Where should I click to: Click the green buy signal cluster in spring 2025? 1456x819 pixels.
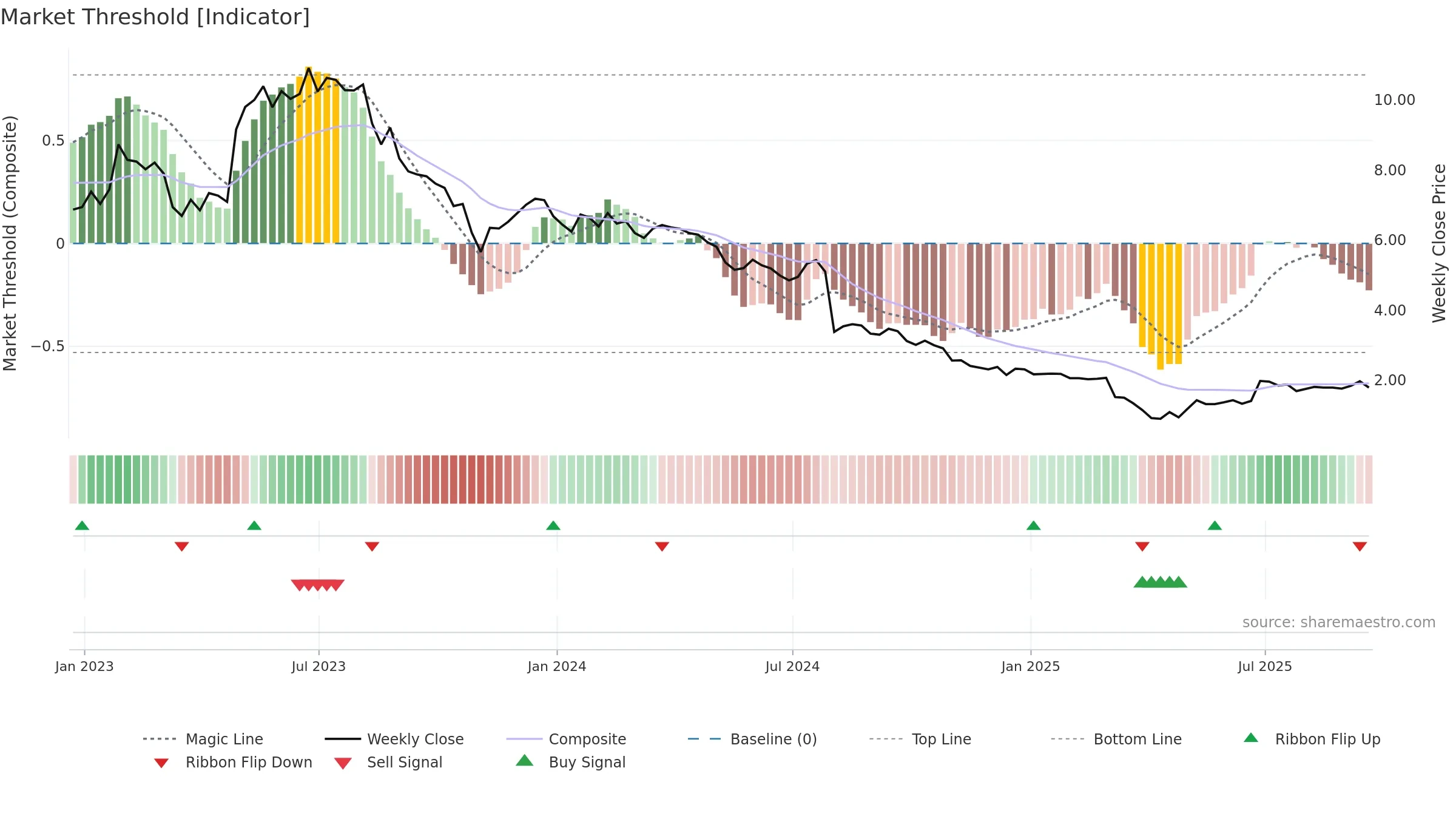click(x=1160, y=582)
